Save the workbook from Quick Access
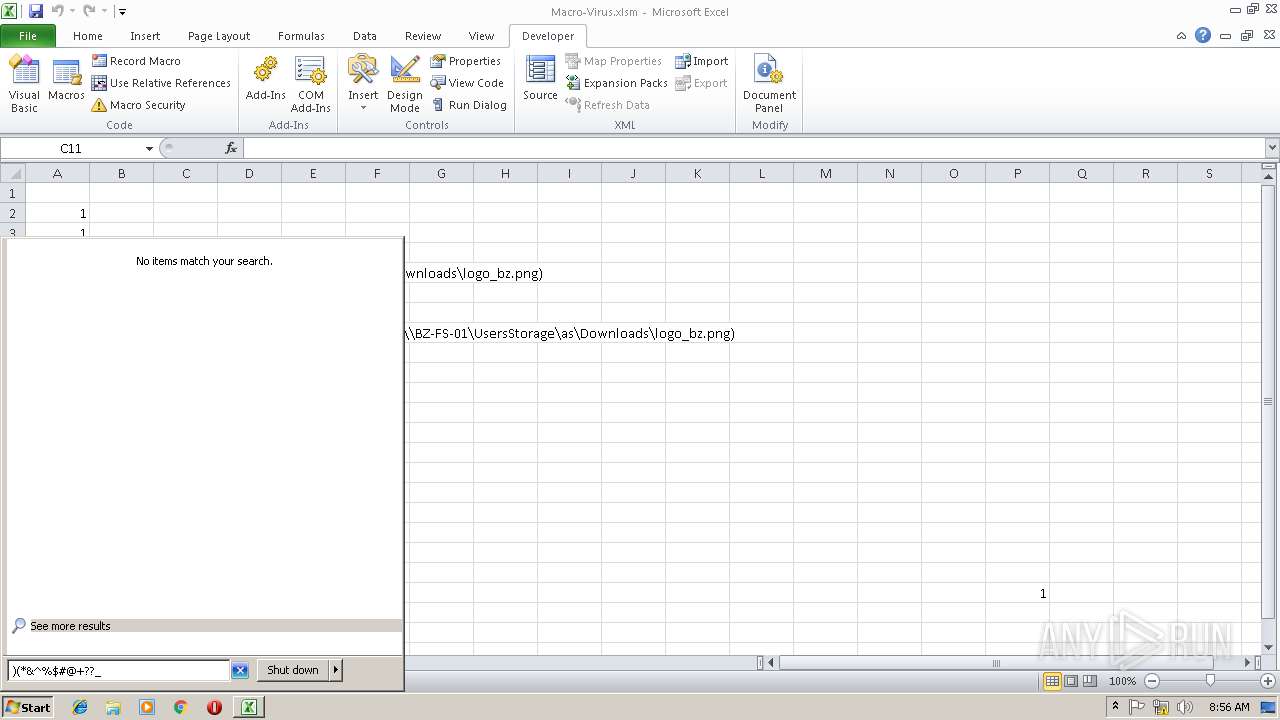The width and height of the screenshot is (1280, 720). pyautogui.click(x=36, y=11)
